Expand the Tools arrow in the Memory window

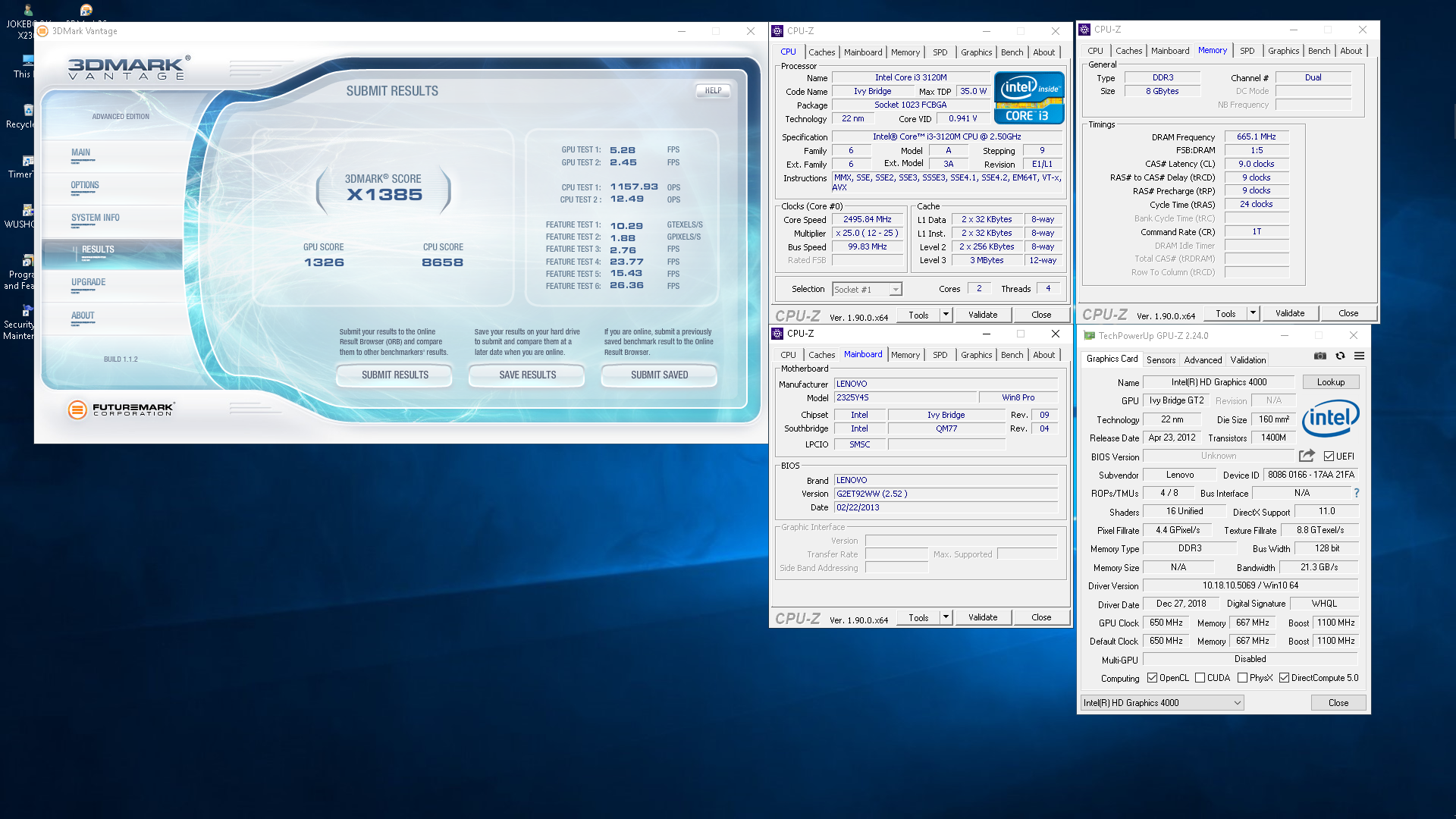(x=1253, y=313)
